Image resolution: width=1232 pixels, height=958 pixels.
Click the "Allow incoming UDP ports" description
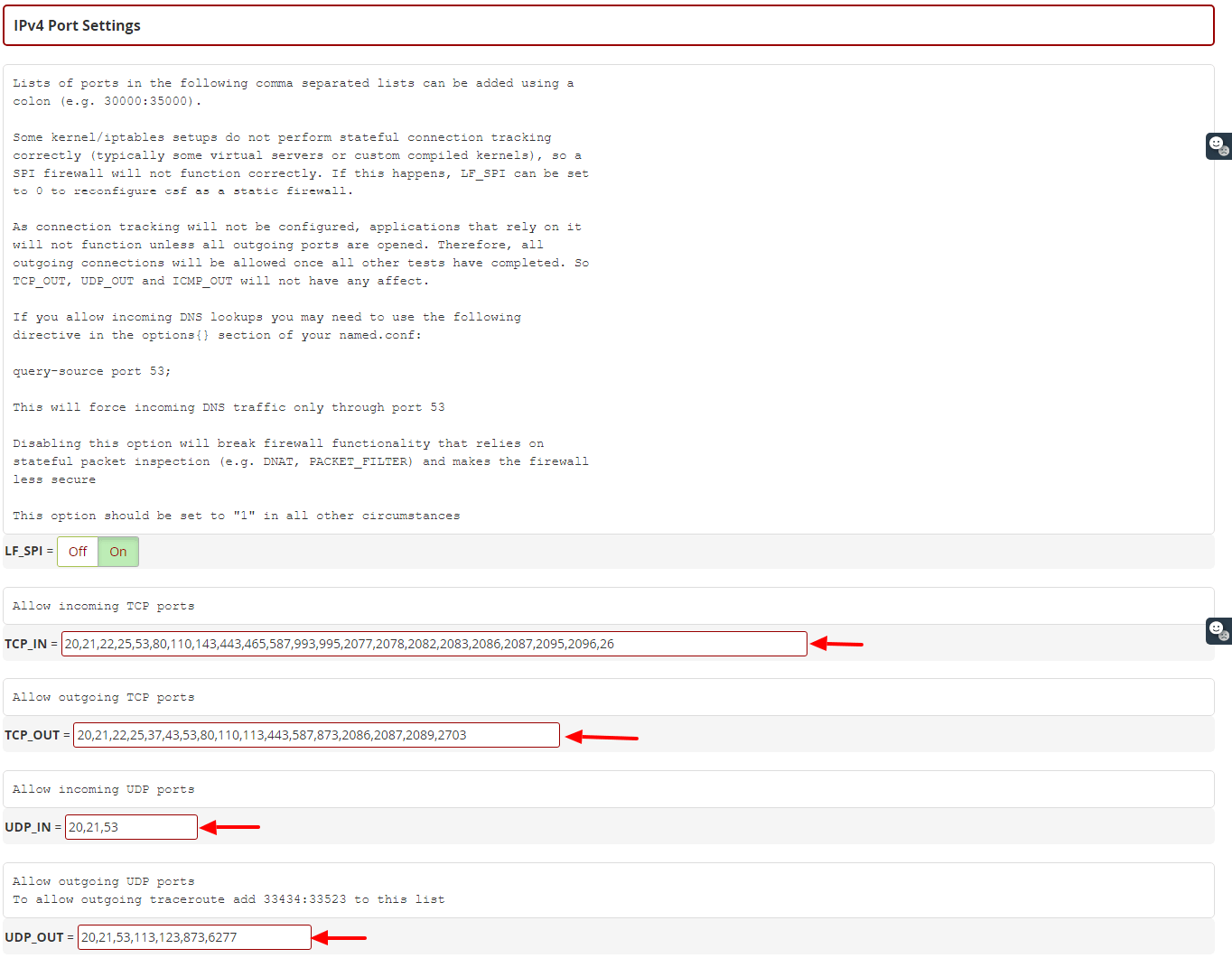tap(104, 789)
